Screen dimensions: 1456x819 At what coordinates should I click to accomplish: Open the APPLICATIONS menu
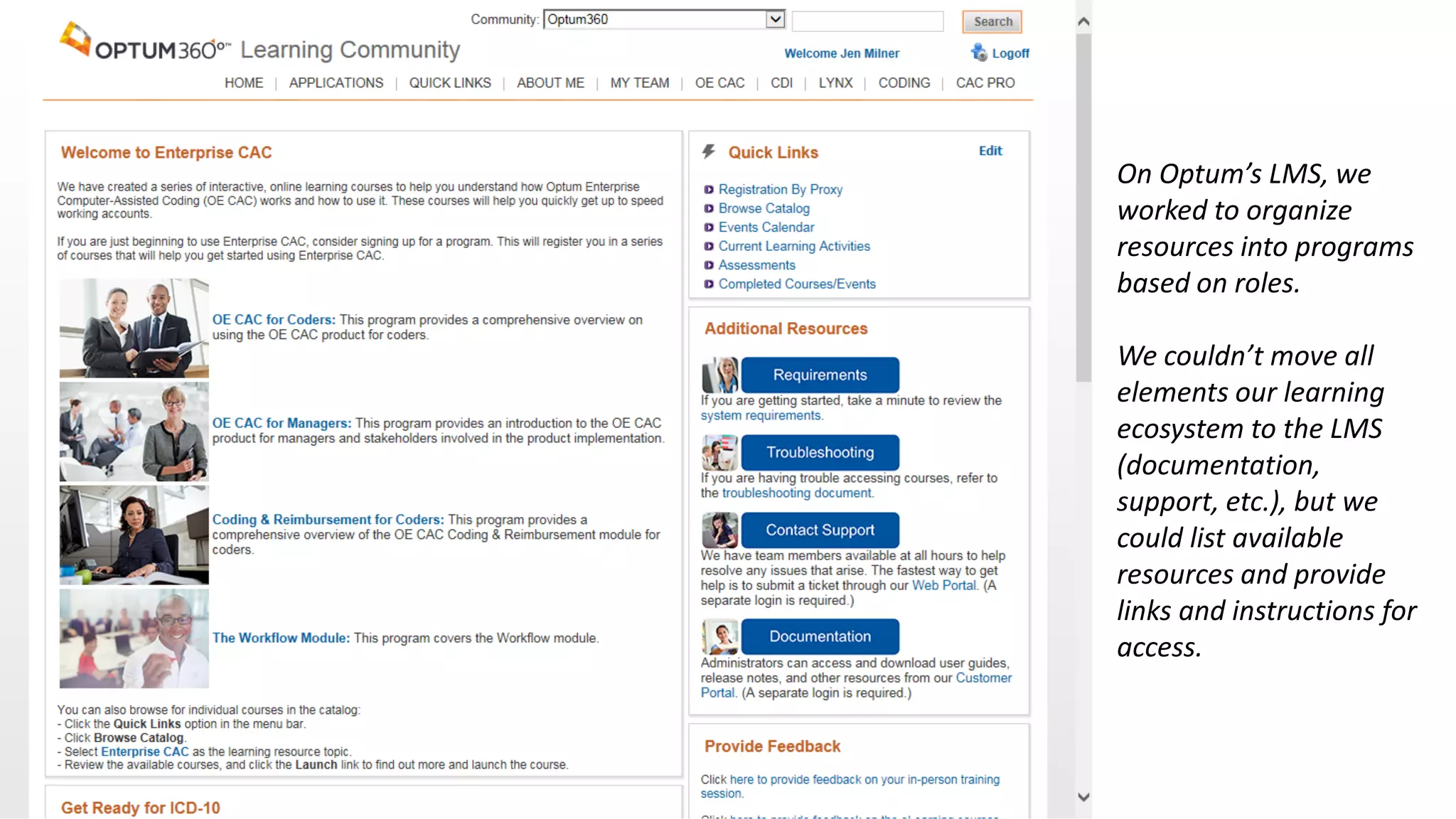click(336, 83)
